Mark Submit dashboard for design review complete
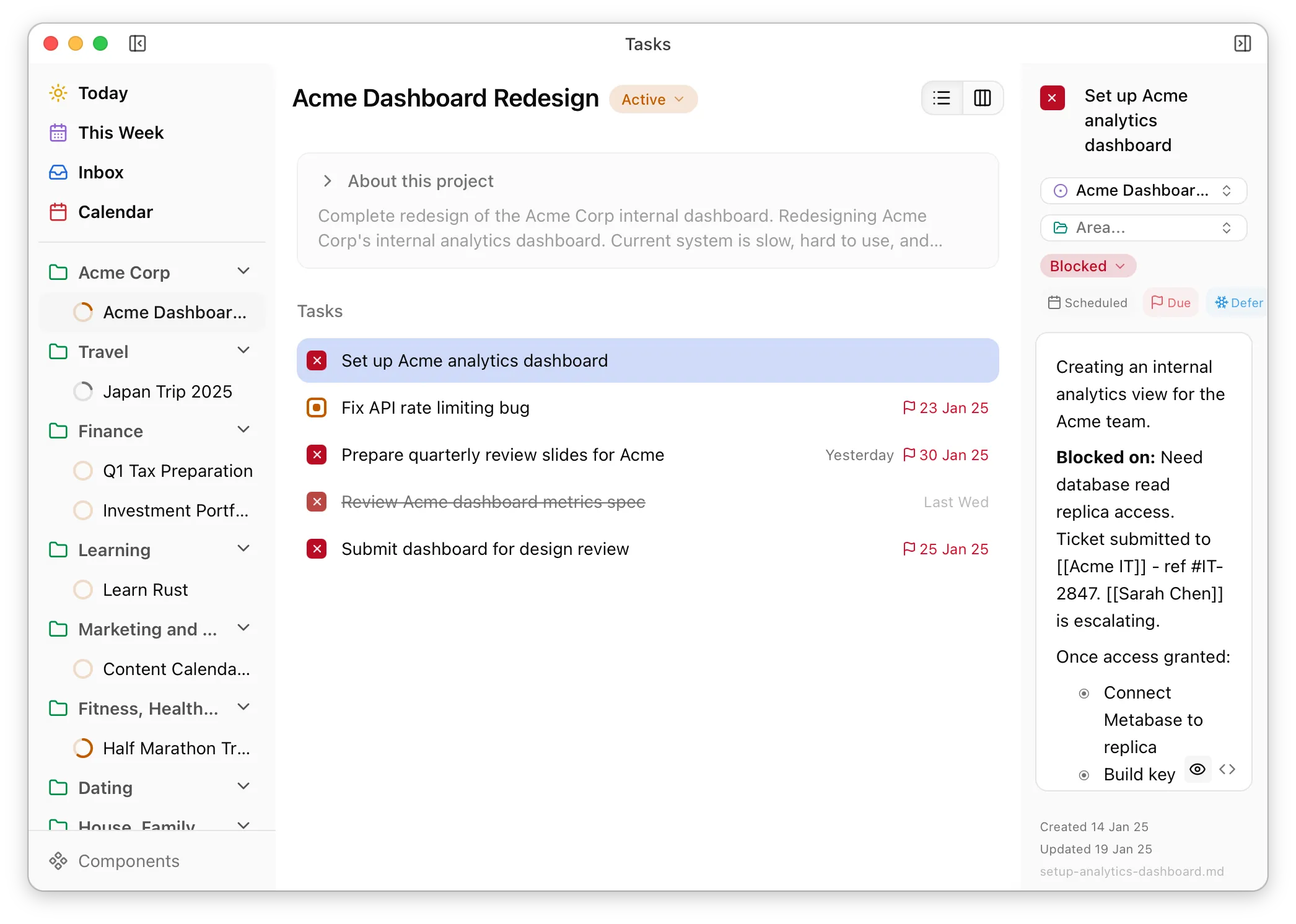 pyautogui.click(x=317, y=549)
